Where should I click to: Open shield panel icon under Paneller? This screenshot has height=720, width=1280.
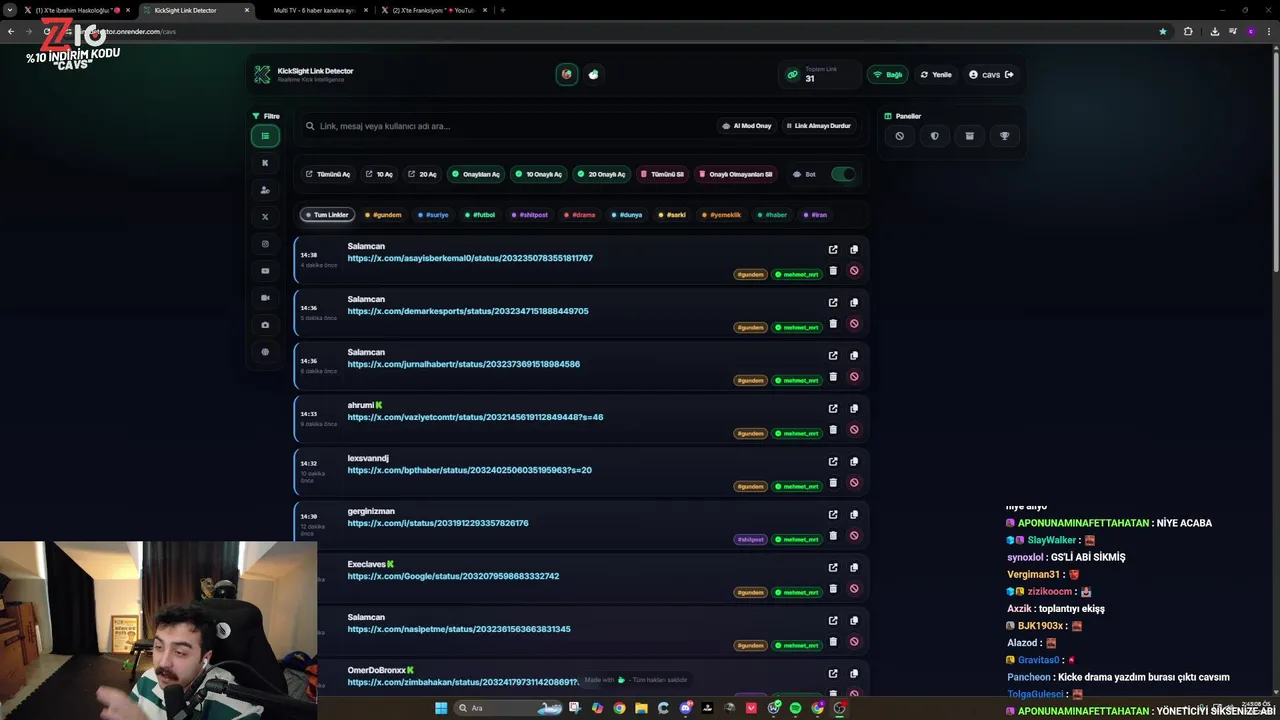[935, 136]
